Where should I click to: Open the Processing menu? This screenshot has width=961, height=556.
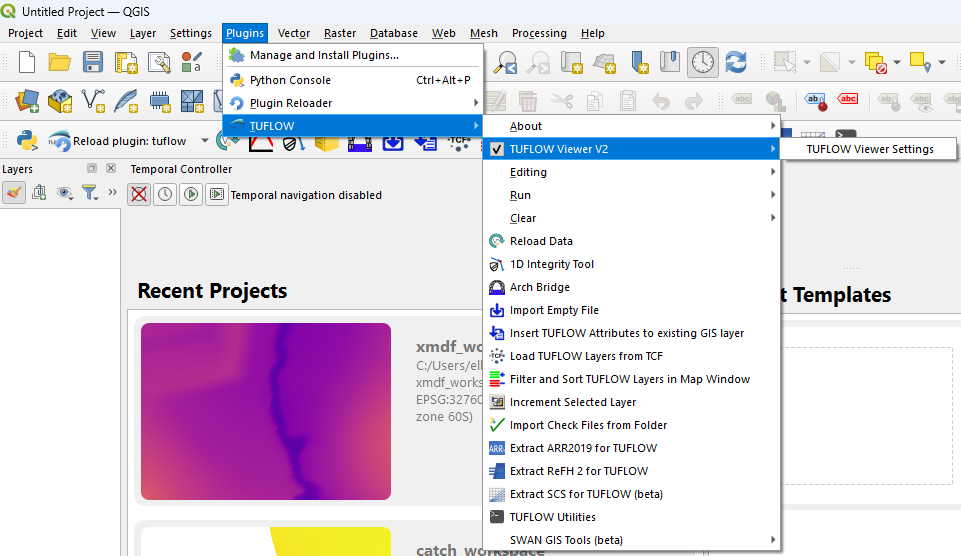539,33
